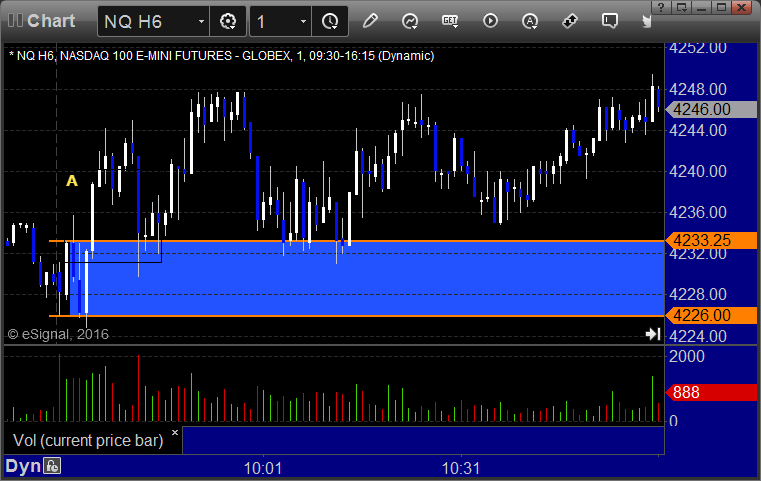Screen dimensions: 761x481
Task: Select the pencil drawing tools icon
Action: 370,21
